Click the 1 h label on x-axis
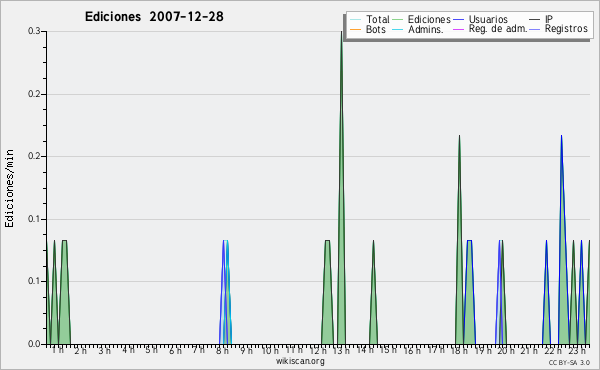This screenshot has width=600, height=370. [x=58, y=350]
